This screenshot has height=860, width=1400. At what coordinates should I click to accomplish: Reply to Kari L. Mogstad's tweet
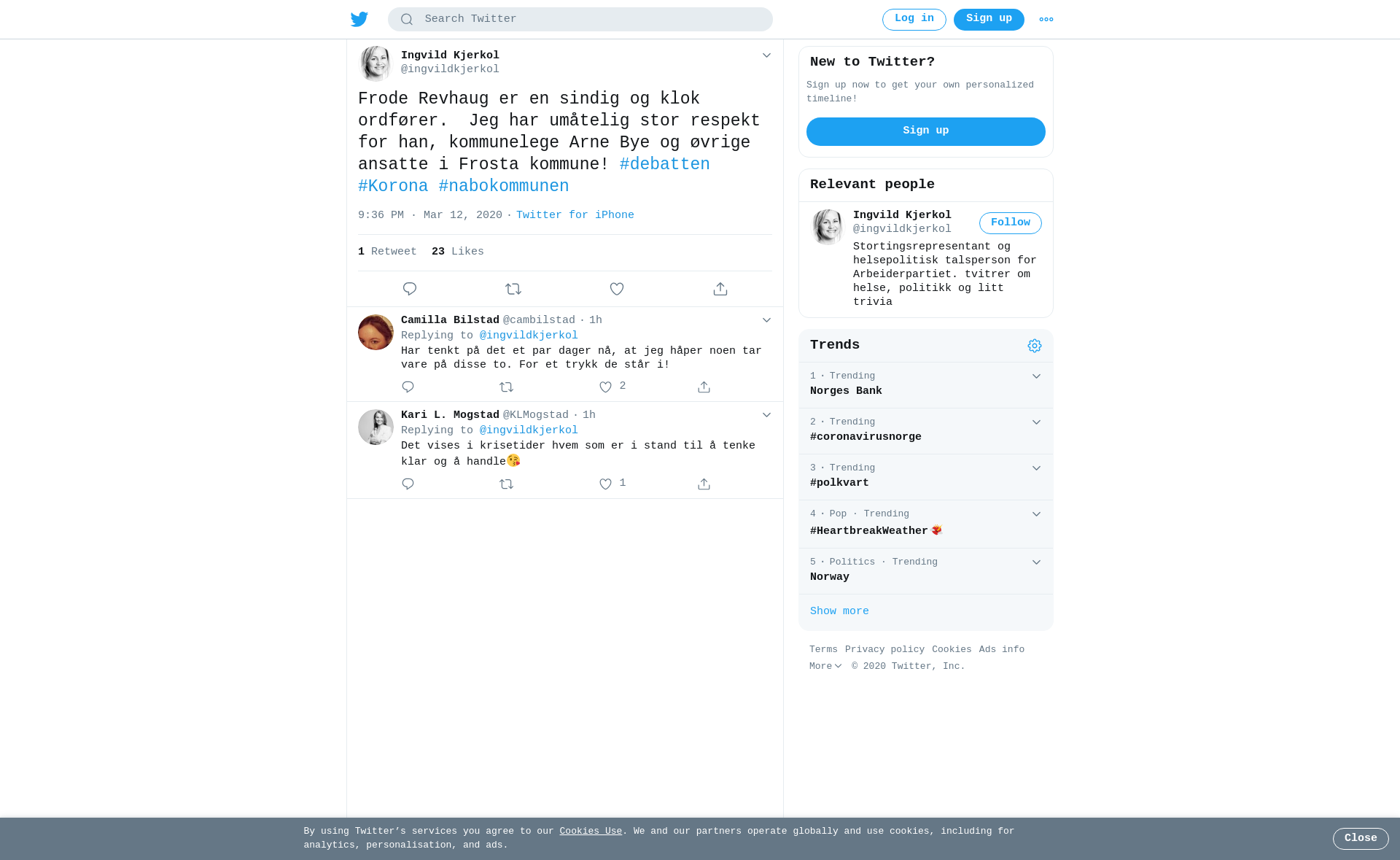tap(408, 484)
